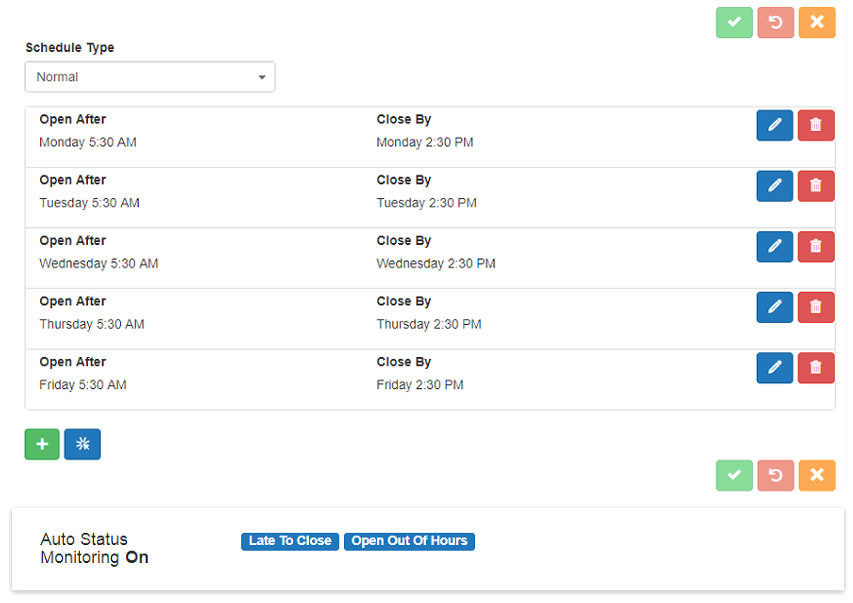853x603 pixels.
Task: Add a new schedule entry with plus button
Action: [x=42, y=444]
